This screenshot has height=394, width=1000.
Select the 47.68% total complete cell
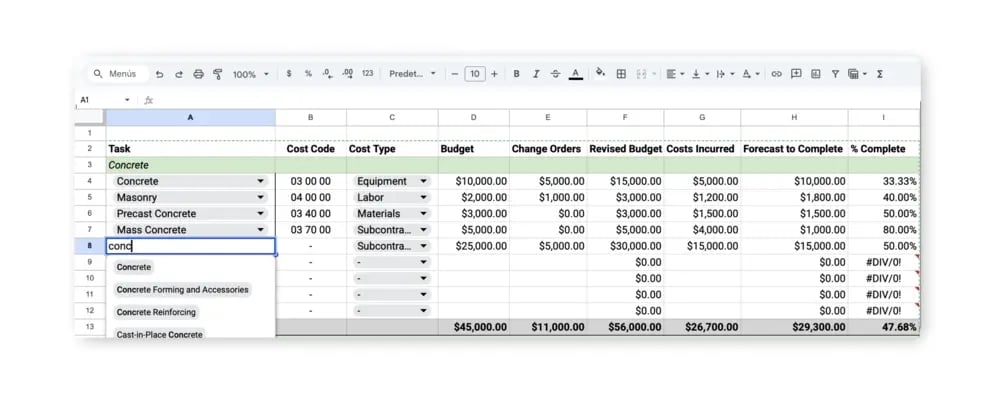click(884, 327)
